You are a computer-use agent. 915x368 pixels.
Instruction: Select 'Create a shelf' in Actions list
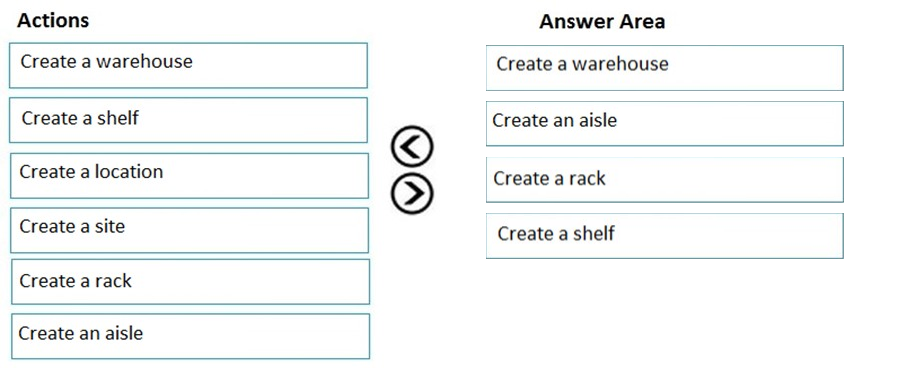coord(188,120)
